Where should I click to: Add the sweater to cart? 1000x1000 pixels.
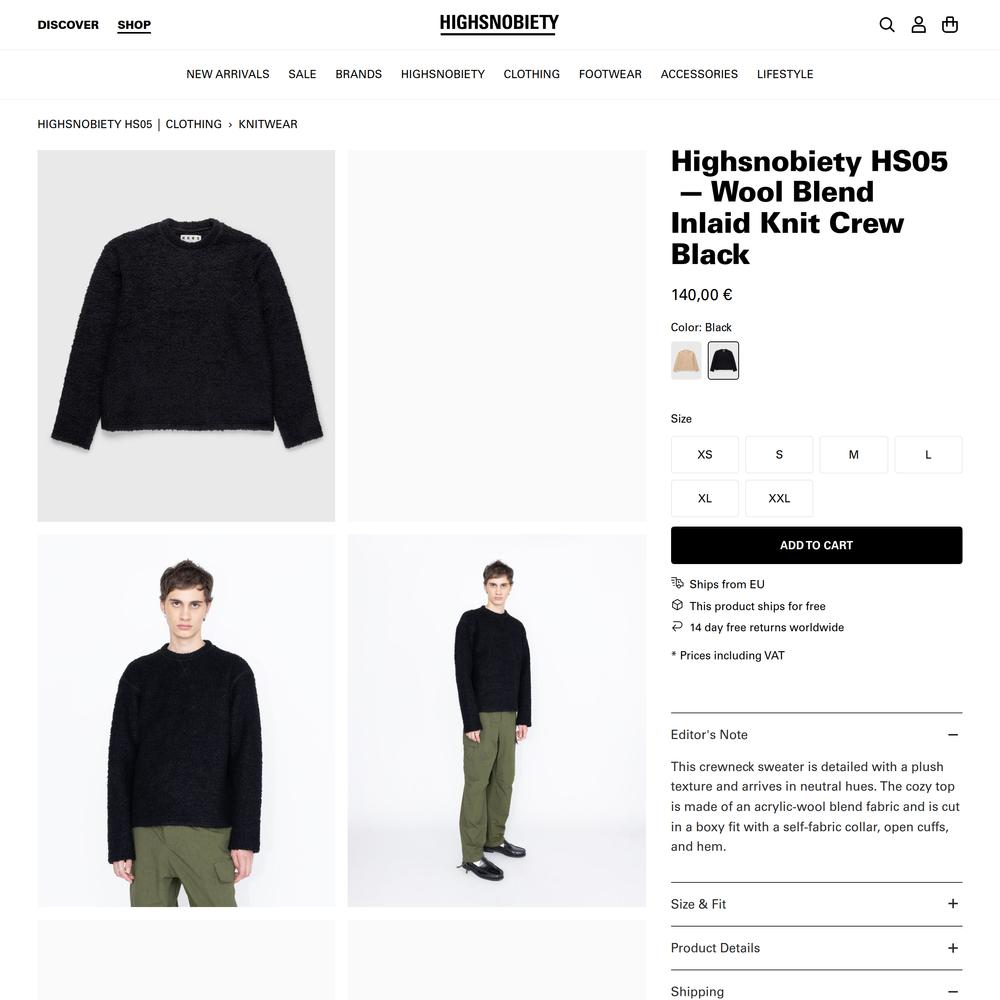click(816, 545)
